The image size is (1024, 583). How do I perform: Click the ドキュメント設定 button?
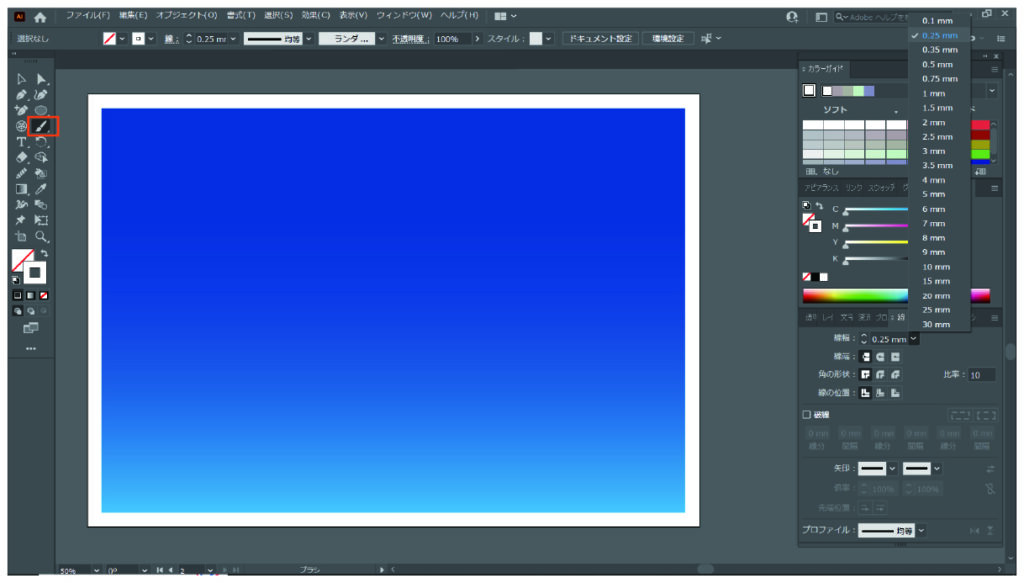(x=600, y=39)
